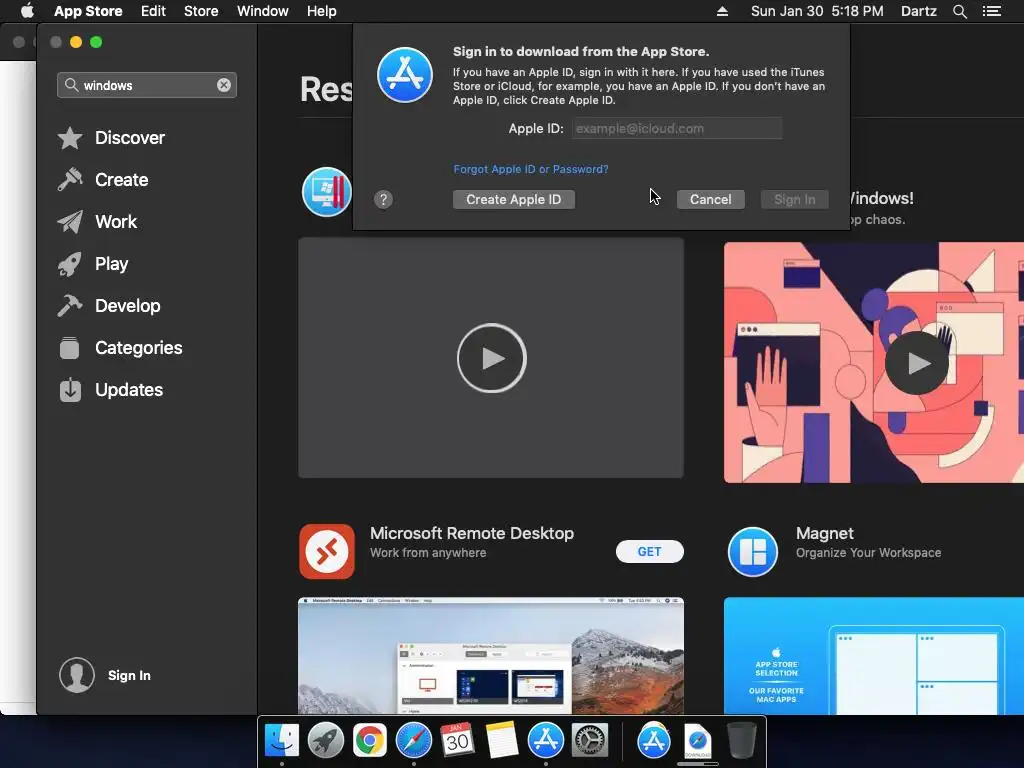Open the Trash in the Dock
This screenshot has height=768, width=1024.
(x=741, y=741)
